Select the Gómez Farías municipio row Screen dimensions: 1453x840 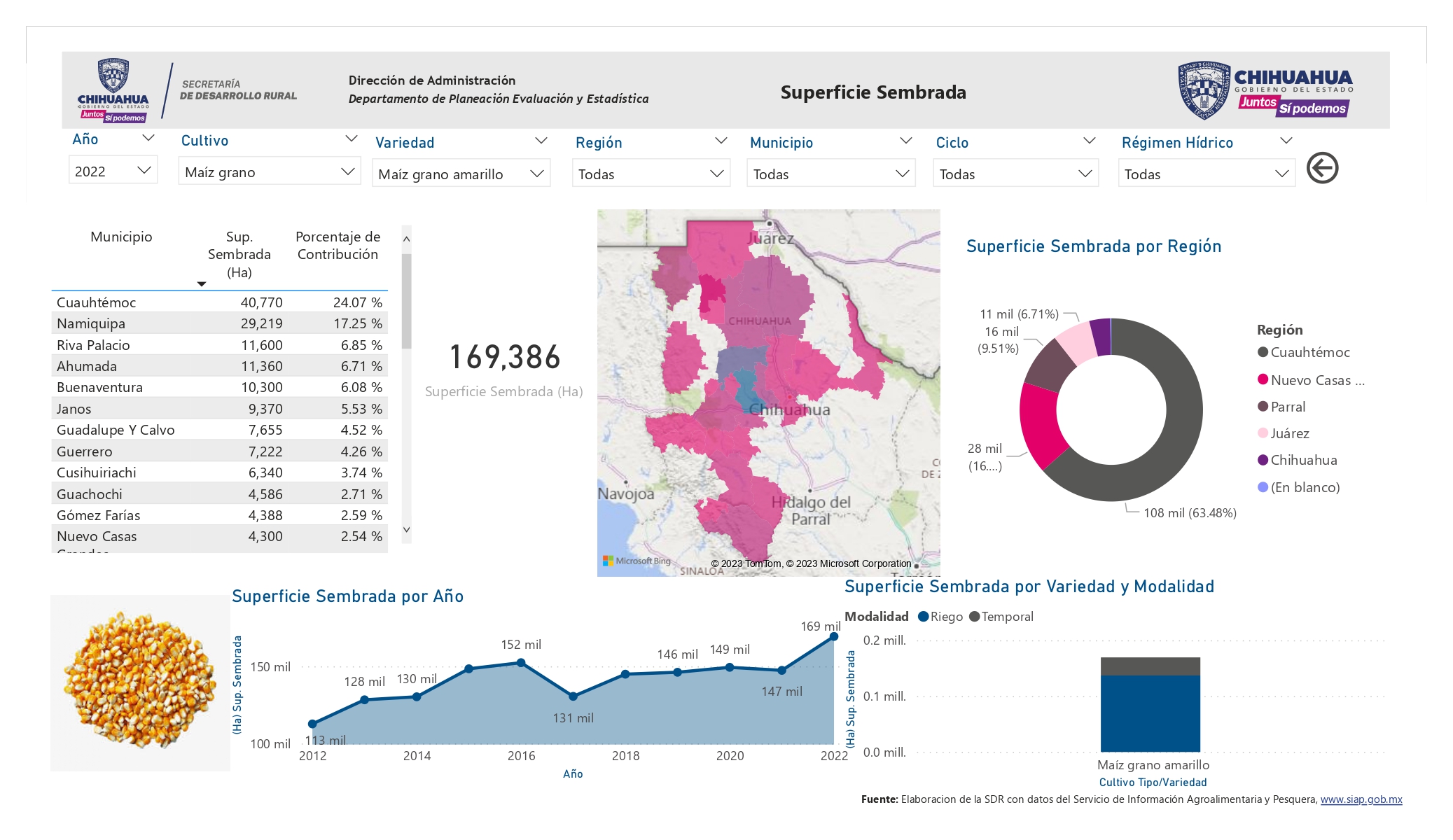click(219, 515)
